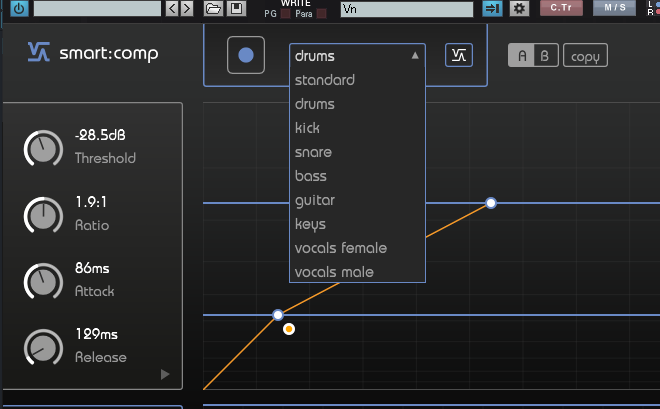Click the copy button
This screenshot has width=660, height=409.
point(585,55)
